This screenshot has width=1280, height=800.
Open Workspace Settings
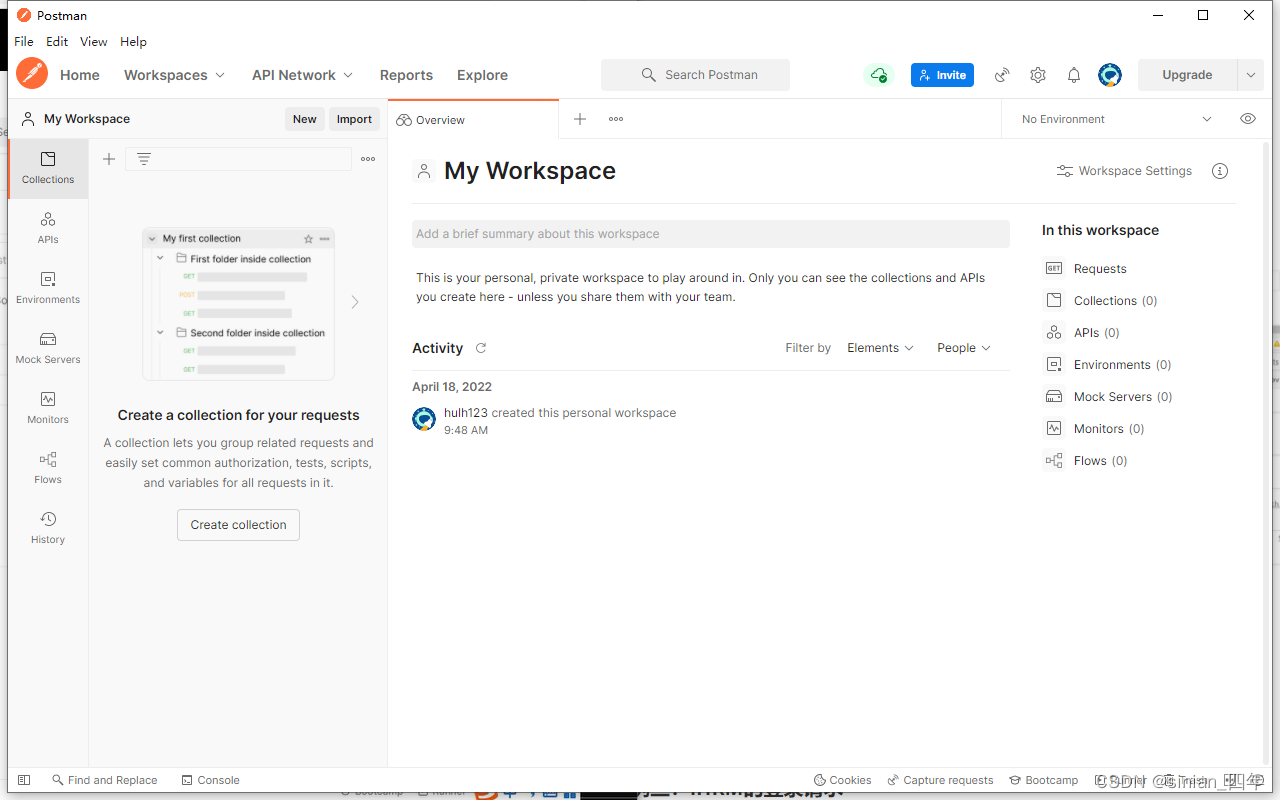[x=1124, y=171]
